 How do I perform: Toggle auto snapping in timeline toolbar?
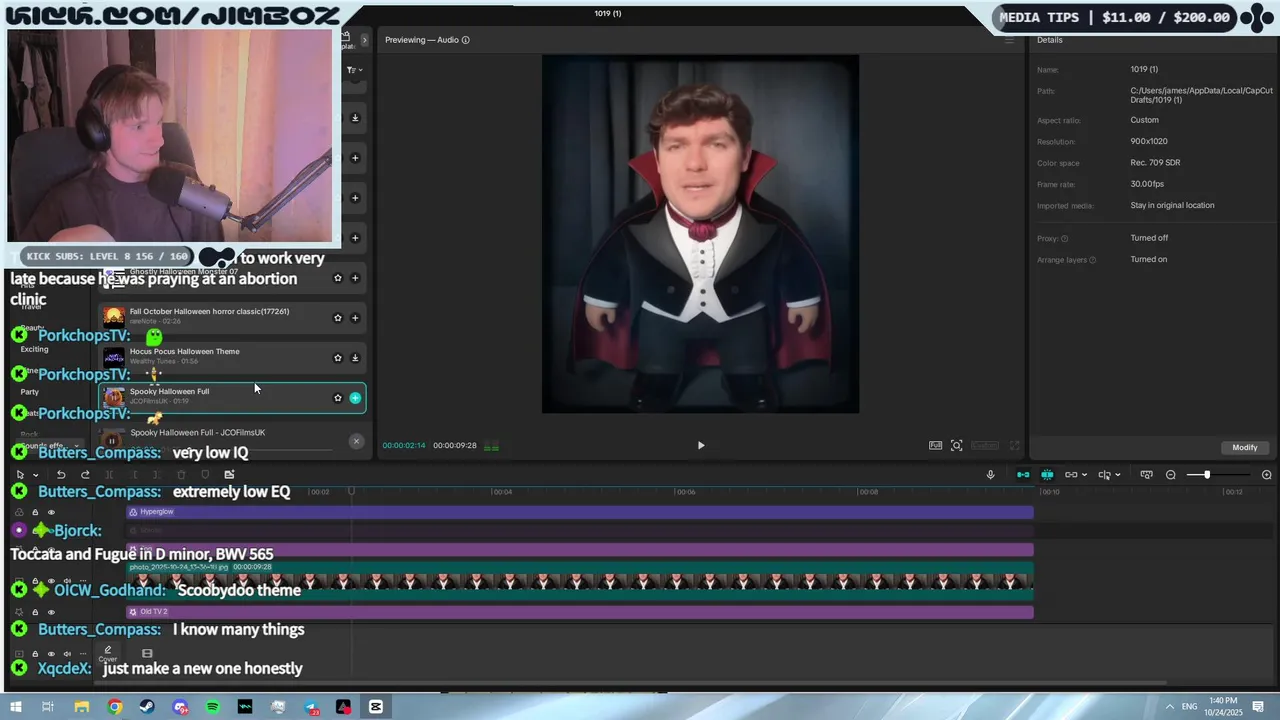tap(1047, 474)
